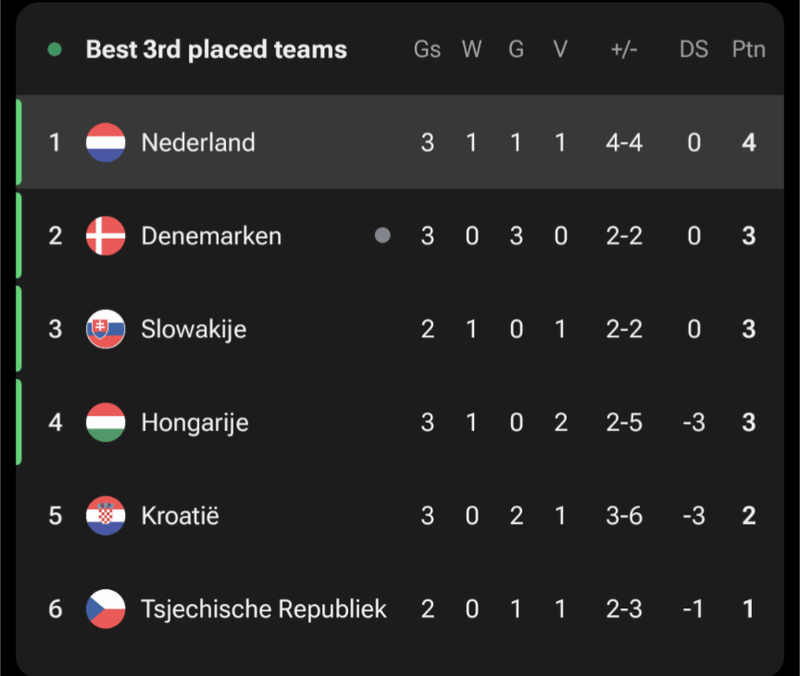
Task: Select the Slowakije team name
Action: pyautogui.click(x=193, y=329)
